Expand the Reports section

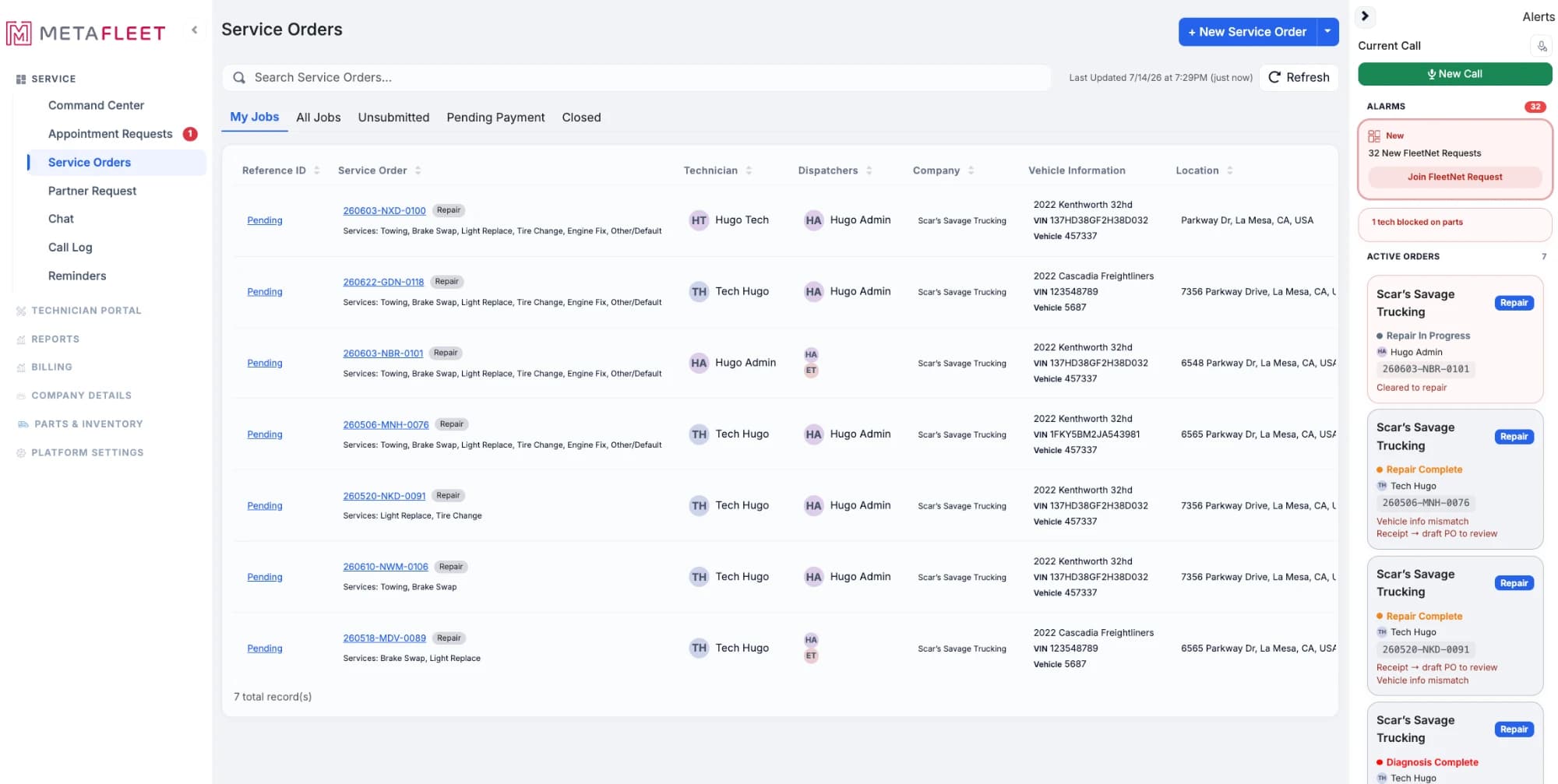tap(55, 339)
